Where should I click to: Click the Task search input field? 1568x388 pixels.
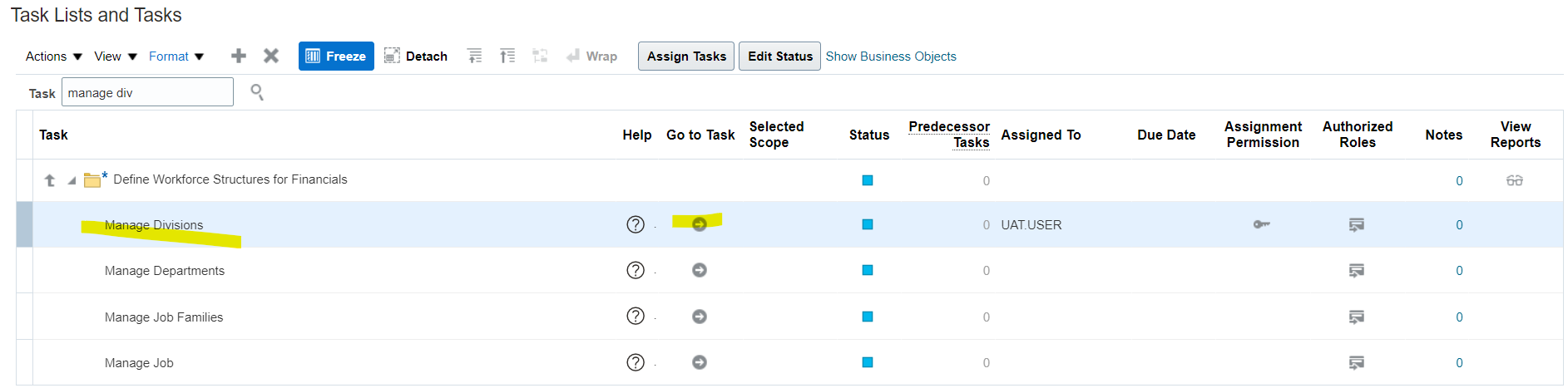coord(147,92)
